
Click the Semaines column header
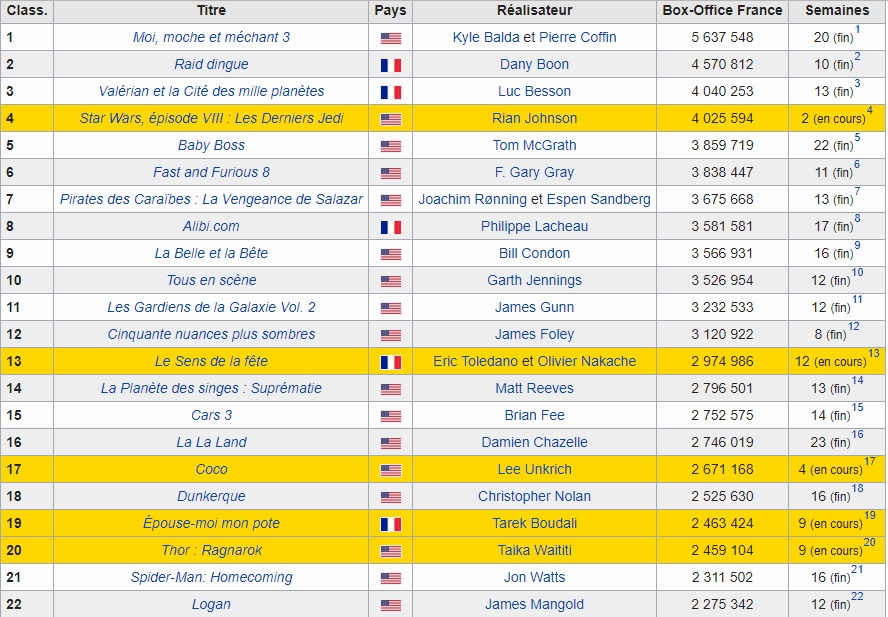tap(837, 10)
